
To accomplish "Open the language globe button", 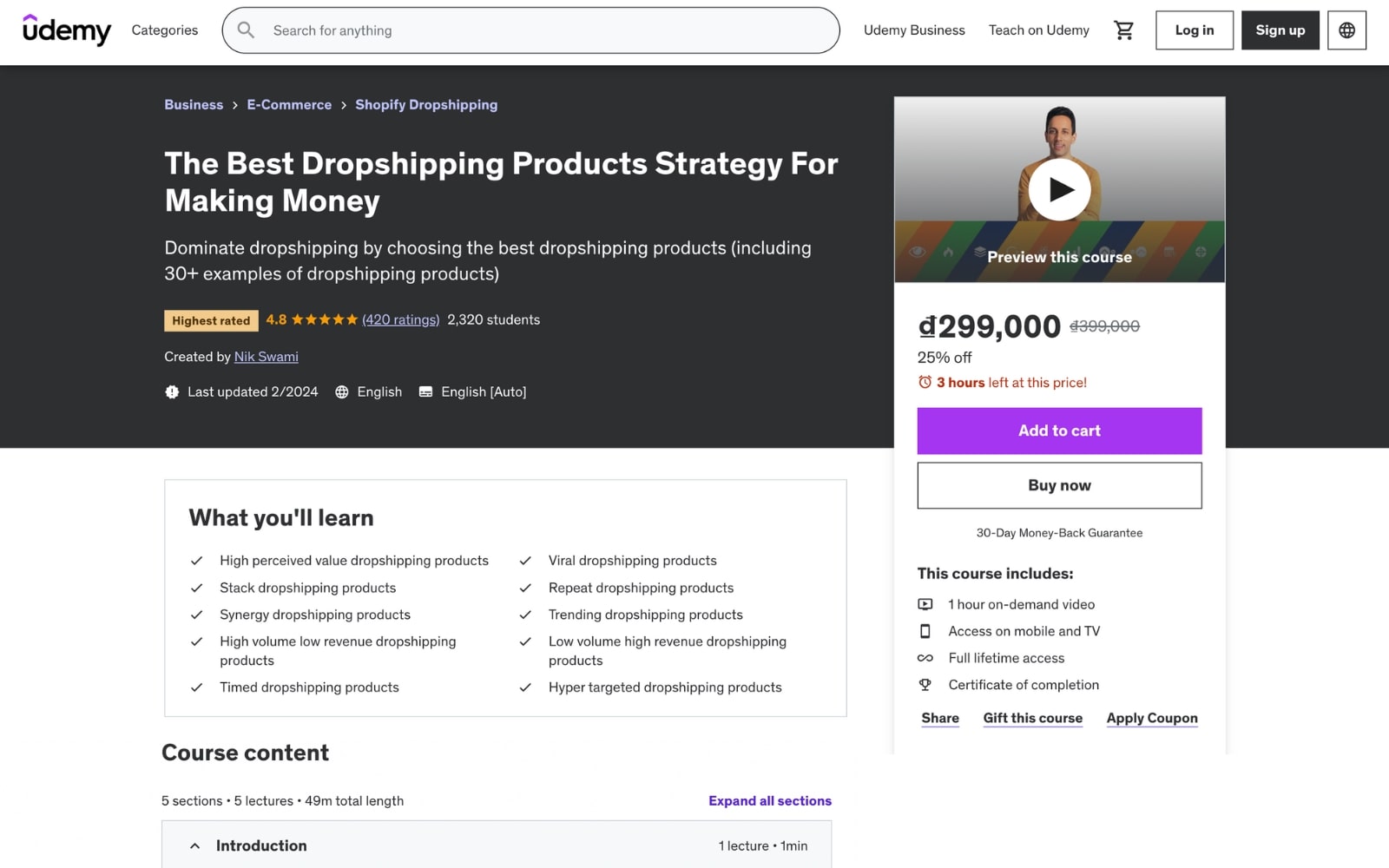I will 1346,30.
